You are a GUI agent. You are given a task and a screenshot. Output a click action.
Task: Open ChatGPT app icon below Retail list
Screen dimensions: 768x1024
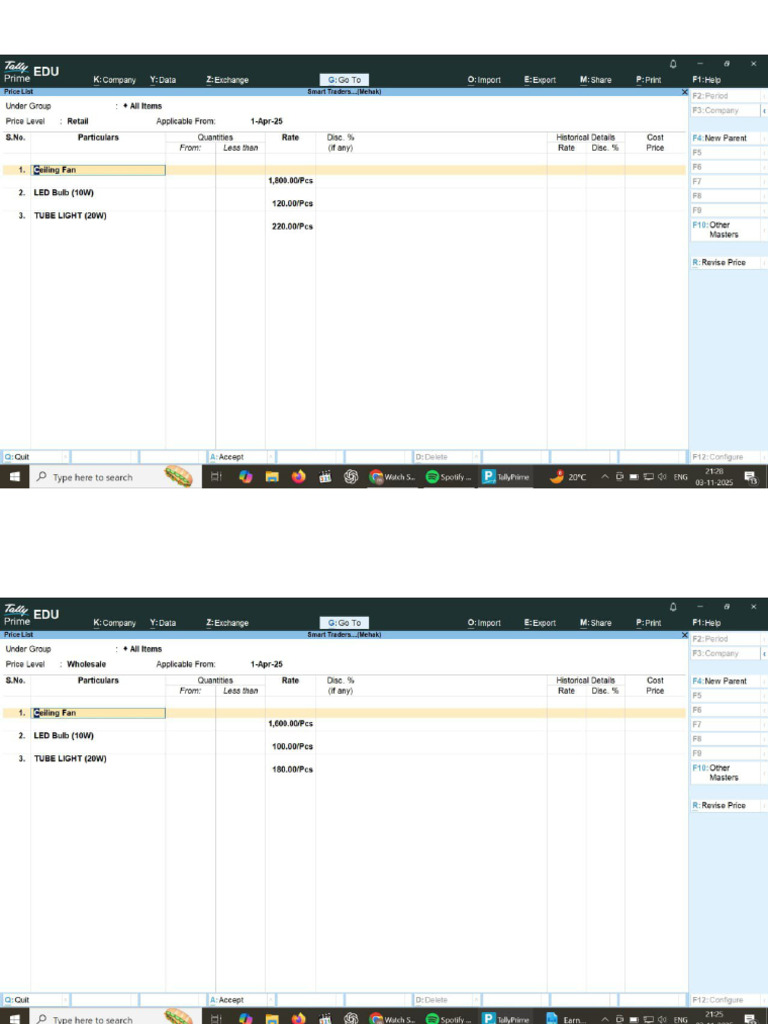pos(351,477)
